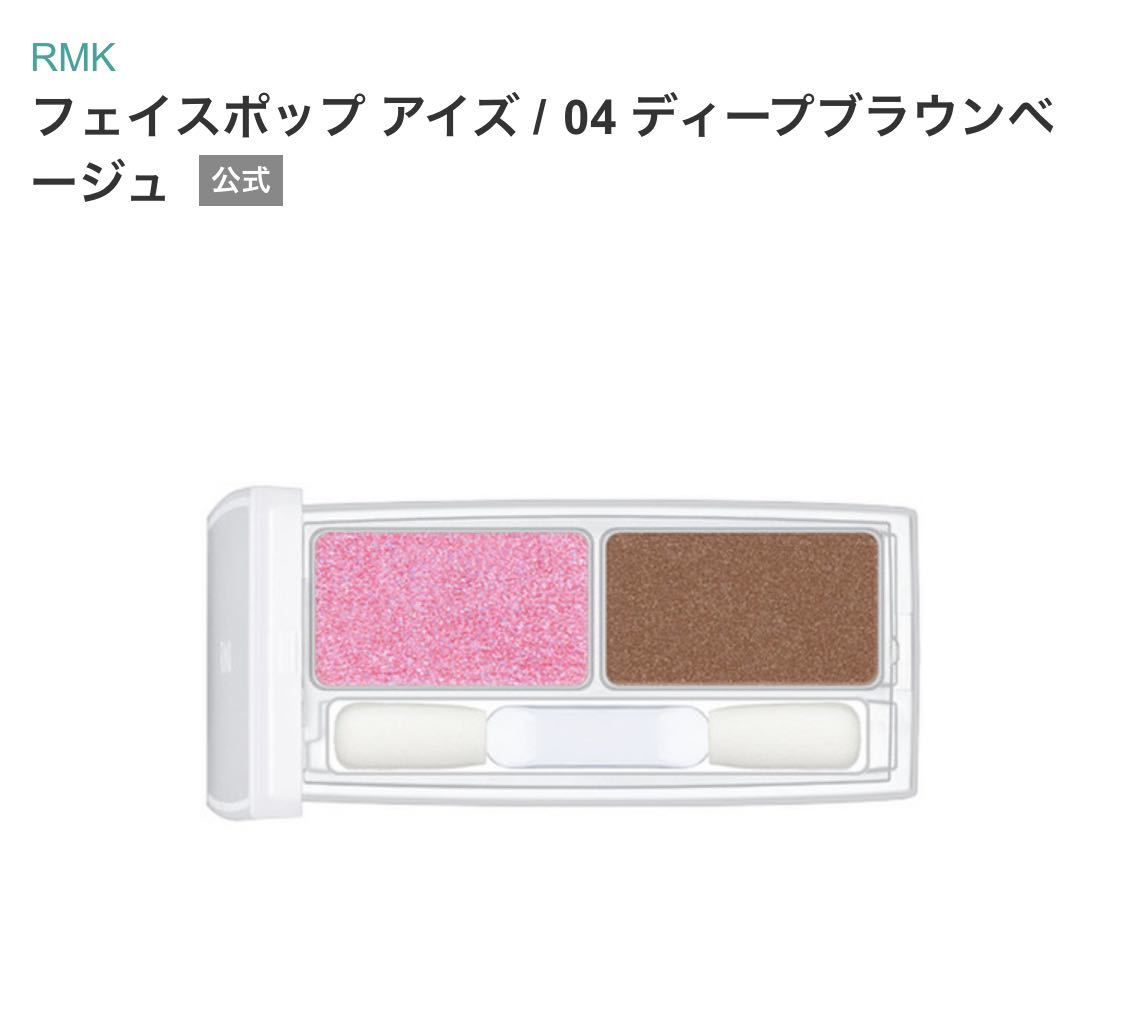Click the clear applicator handle center
This screenshot has width=1125, height=1009.
597,736
